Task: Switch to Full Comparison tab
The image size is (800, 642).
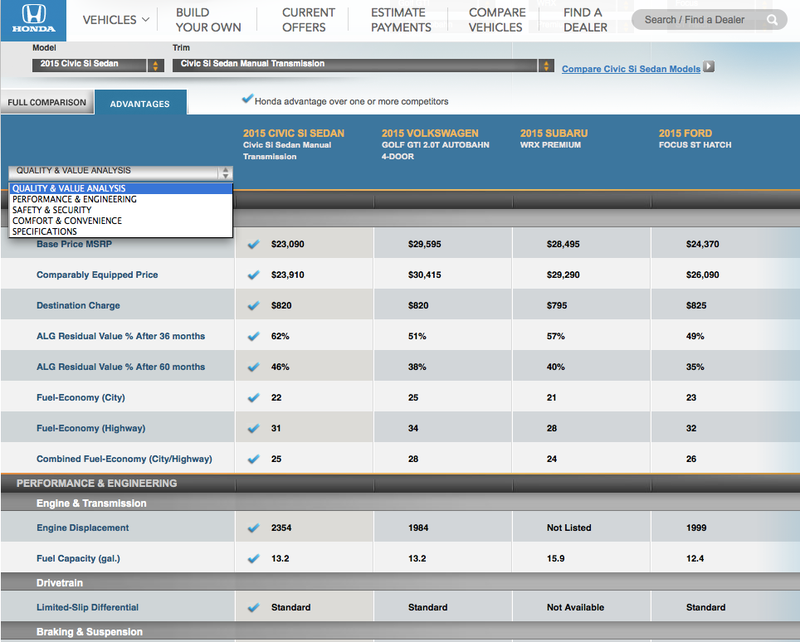Action: pos(47,102)
